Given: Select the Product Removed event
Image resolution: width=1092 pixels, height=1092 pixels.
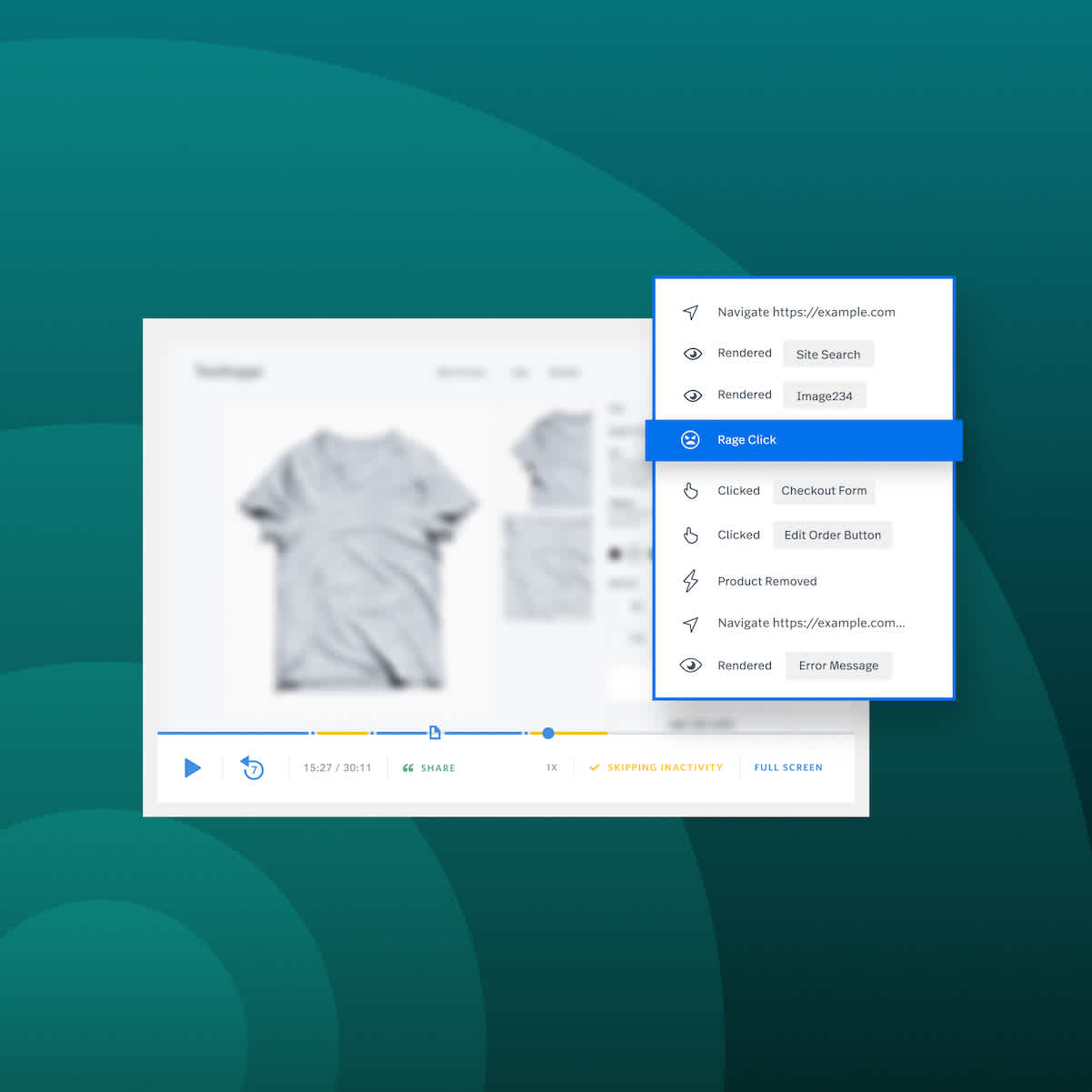Looking at the screenshot, I should click(x=766, y=581).
